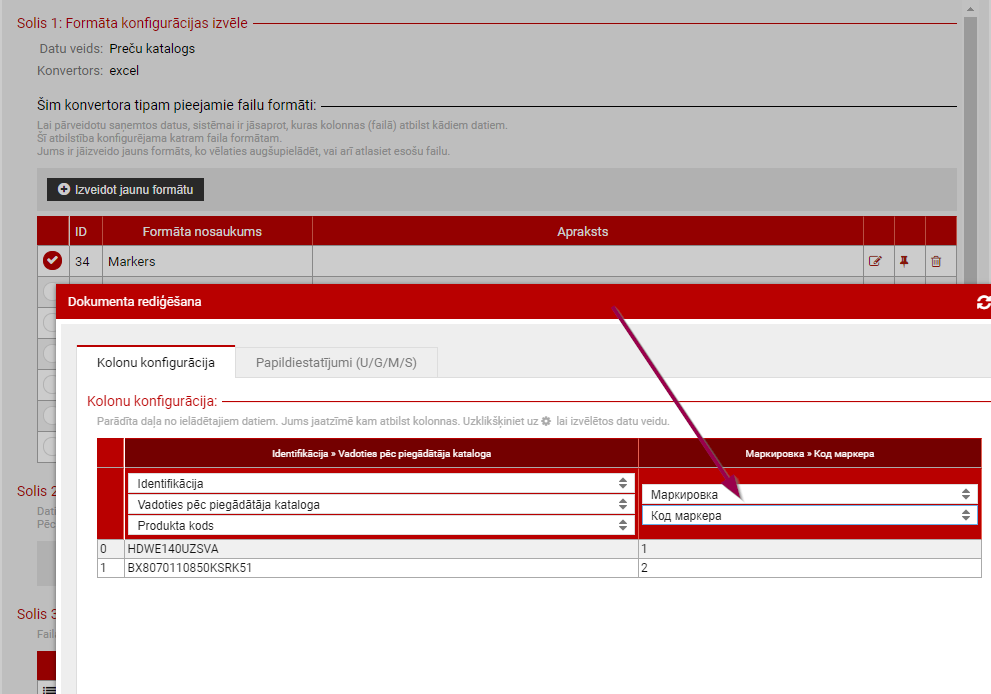The width and height of the screenshot is (991, 694).
Task: Click the edit icon in the Markers row
Action: click(x=875, y=262)
